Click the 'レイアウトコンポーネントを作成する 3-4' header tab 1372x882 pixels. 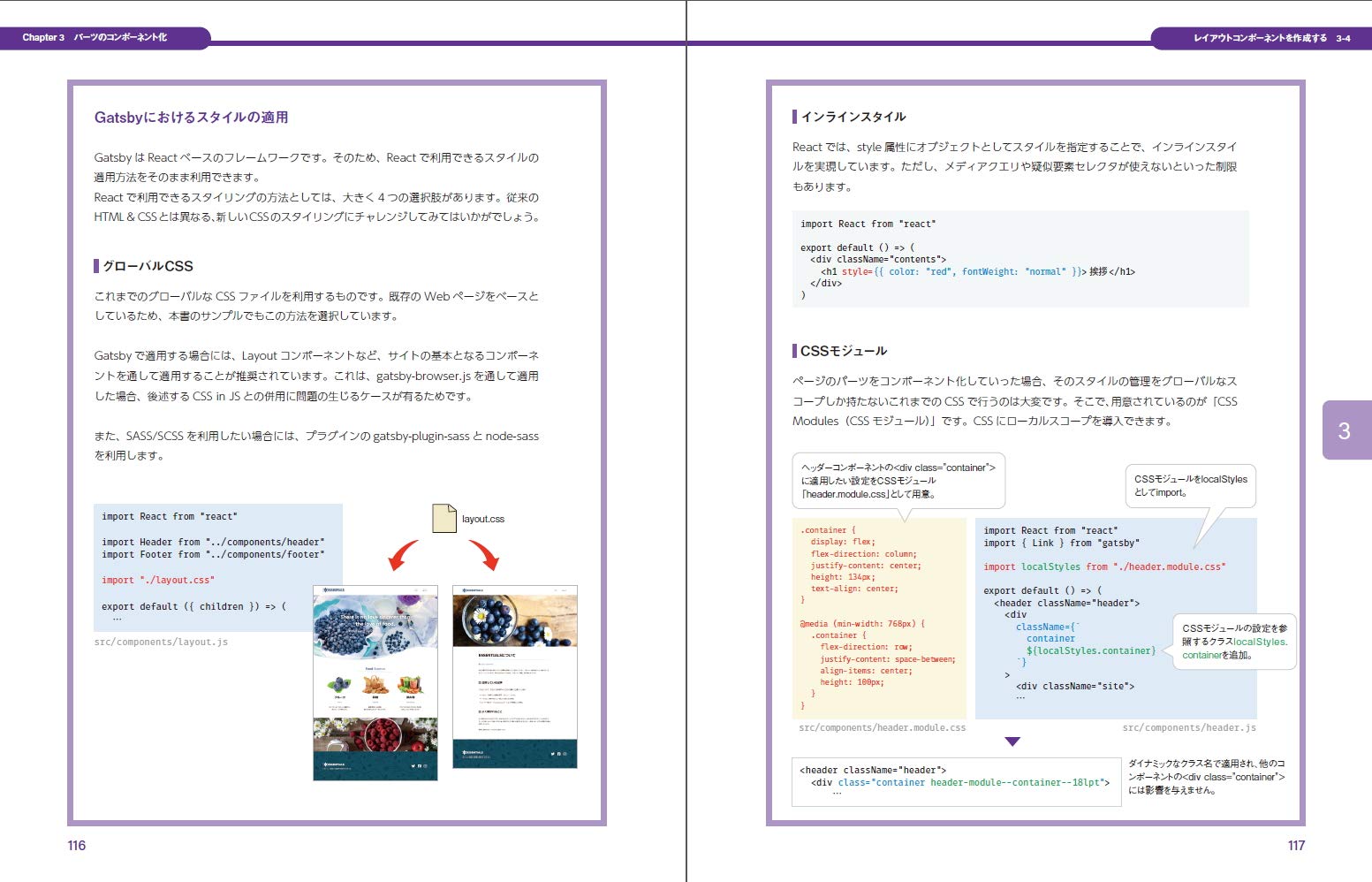1262,38
